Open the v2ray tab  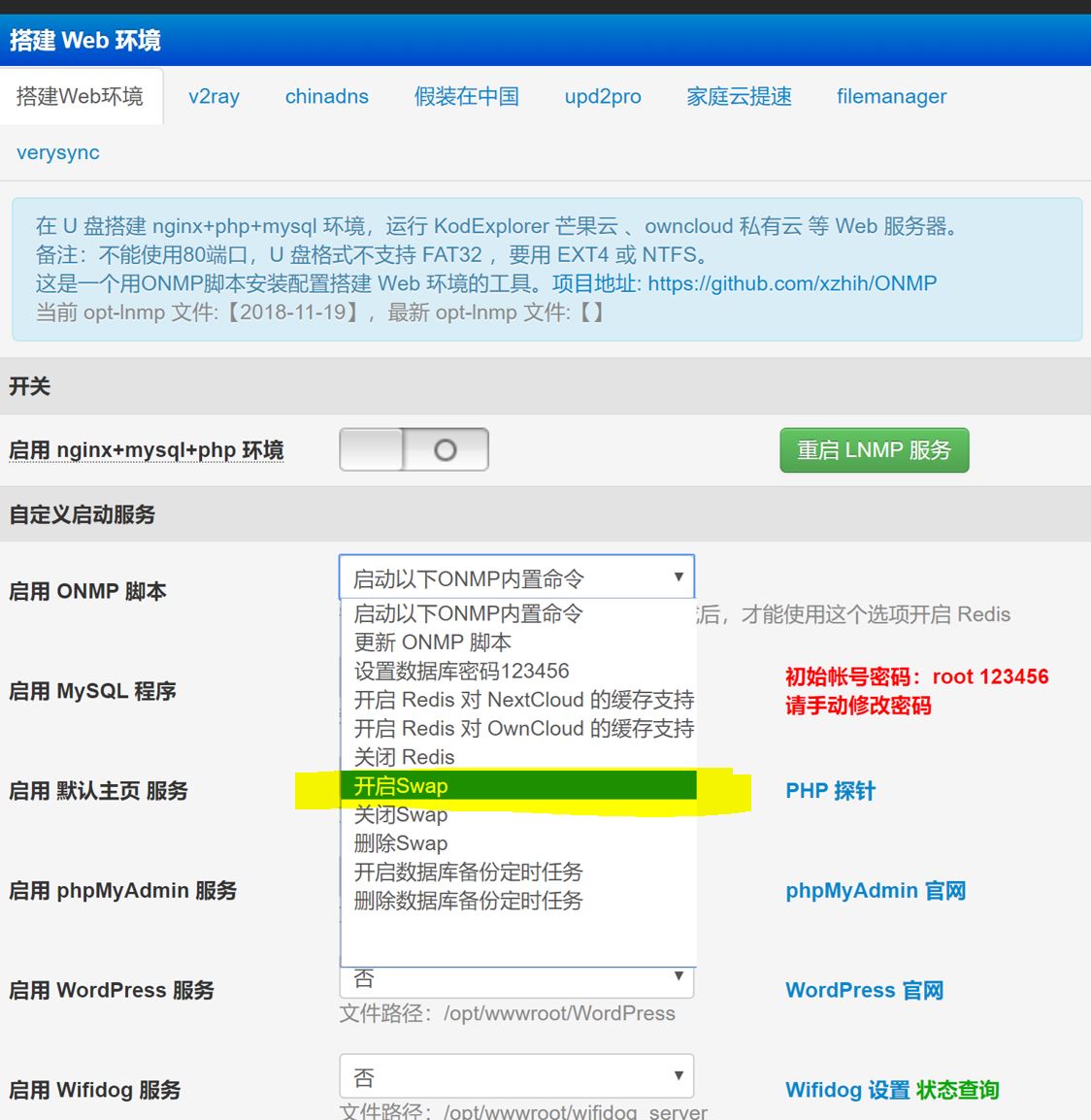click(214, 96)
